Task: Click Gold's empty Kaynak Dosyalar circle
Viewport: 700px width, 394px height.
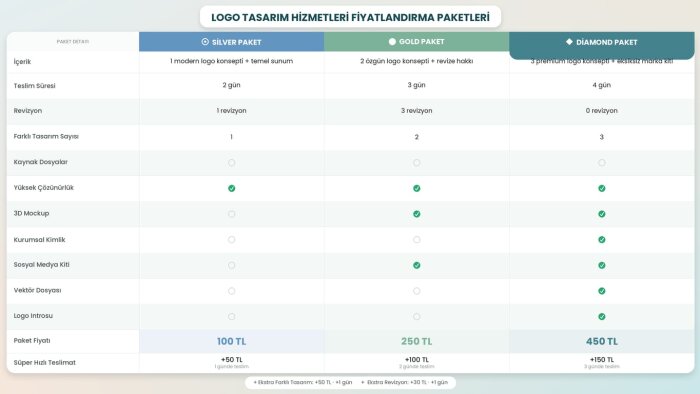Action: tap(417, 163)
